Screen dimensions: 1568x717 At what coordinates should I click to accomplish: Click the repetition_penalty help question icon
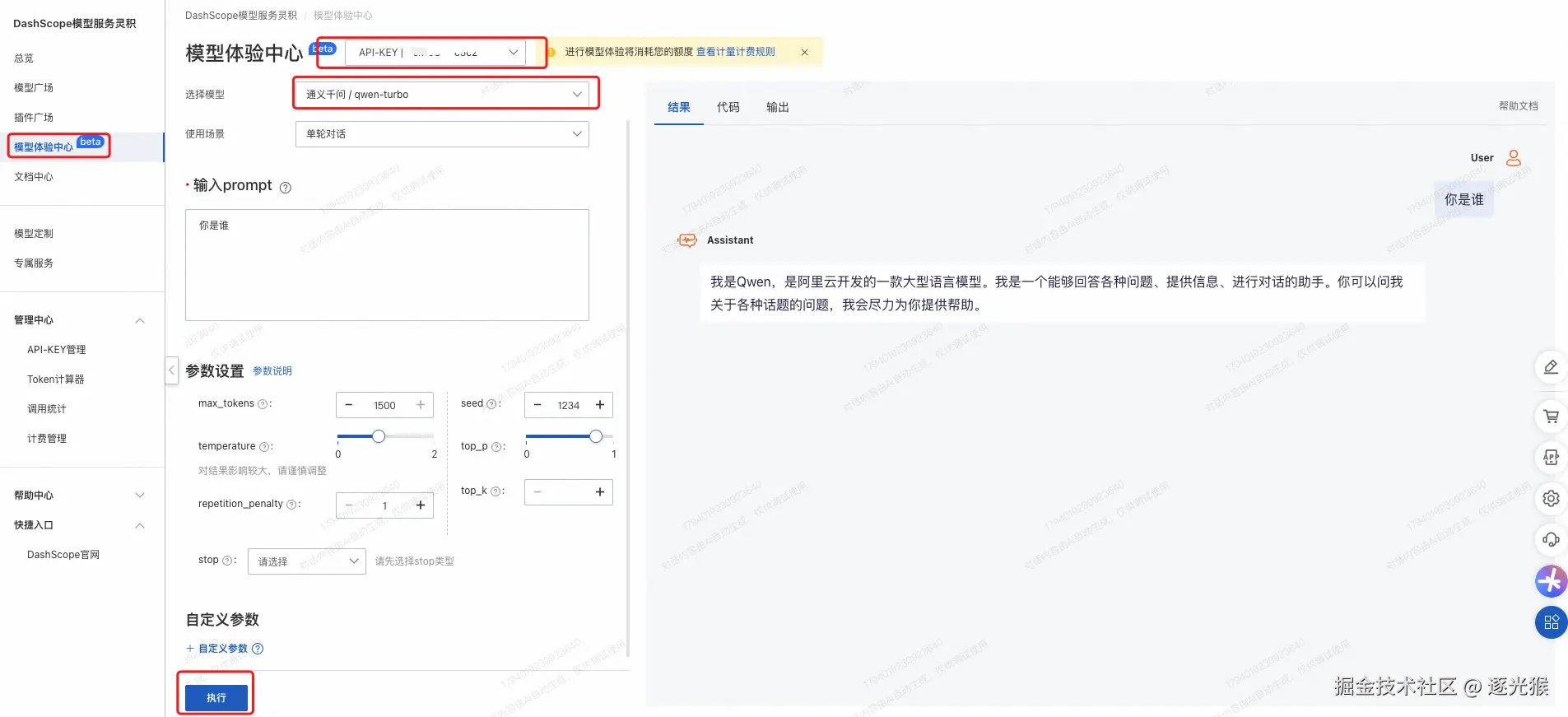tap(291, 505)
